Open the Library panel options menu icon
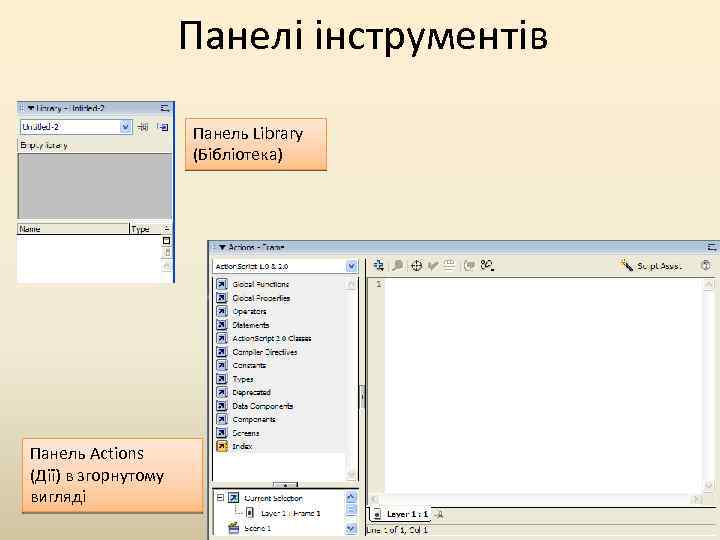This screenshot has height=540, width=720. (x=165, y=108)
